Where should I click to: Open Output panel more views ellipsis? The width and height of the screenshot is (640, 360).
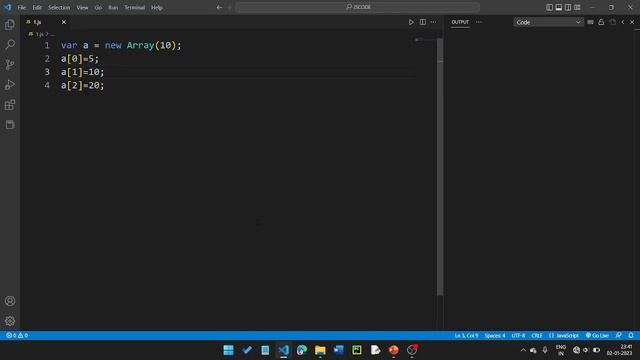(x=479, y=22)
